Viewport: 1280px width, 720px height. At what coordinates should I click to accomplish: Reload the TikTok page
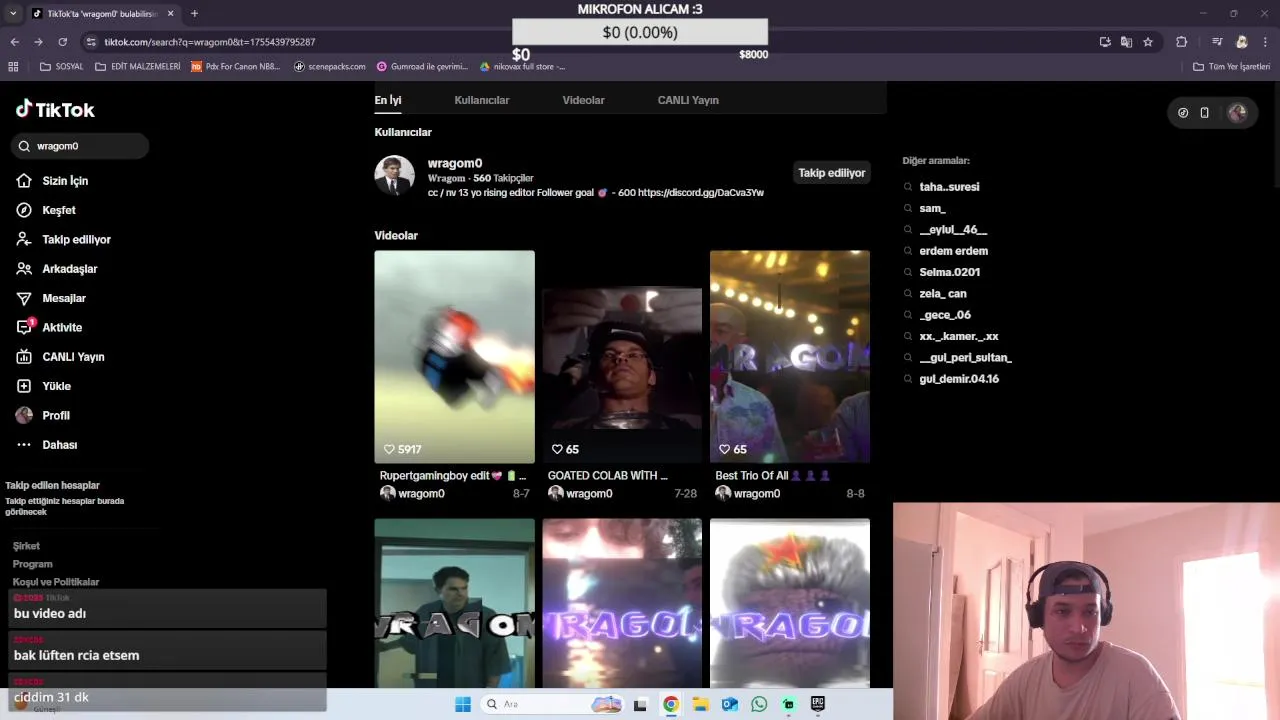[x=62, y=42]
